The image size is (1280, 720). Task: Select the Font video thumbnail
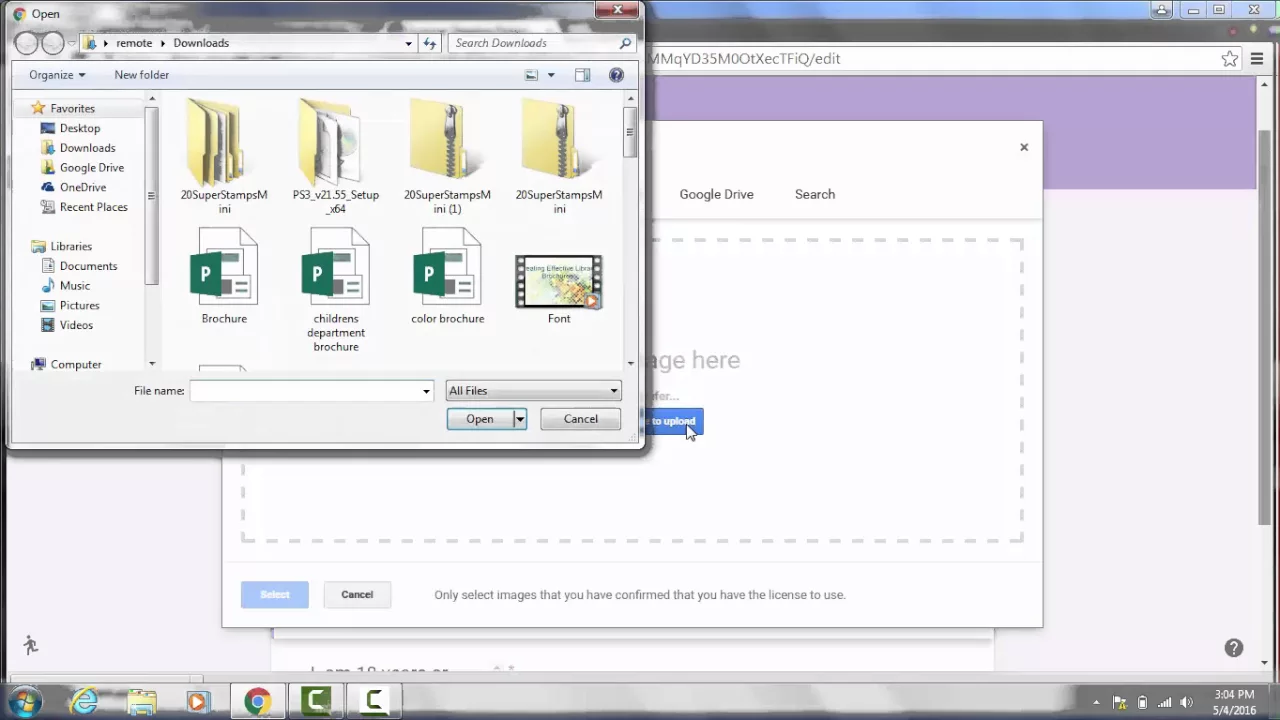pyautogui.click(x=559, y=288)
